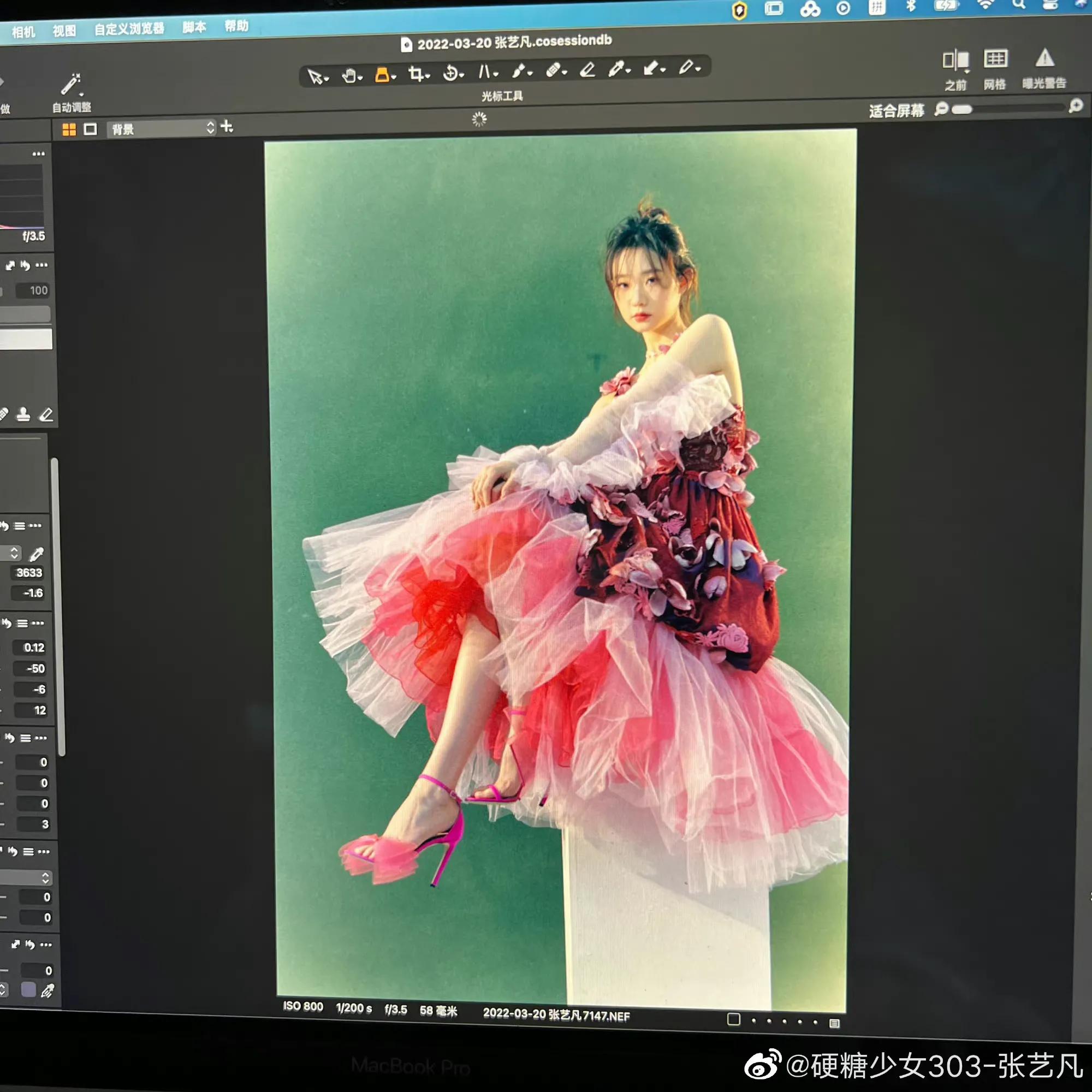Click the 适合屏幕 fit-to-screen control
Screen dimensions: 1092x1092
pyautogui.click(x=897, y=111)
